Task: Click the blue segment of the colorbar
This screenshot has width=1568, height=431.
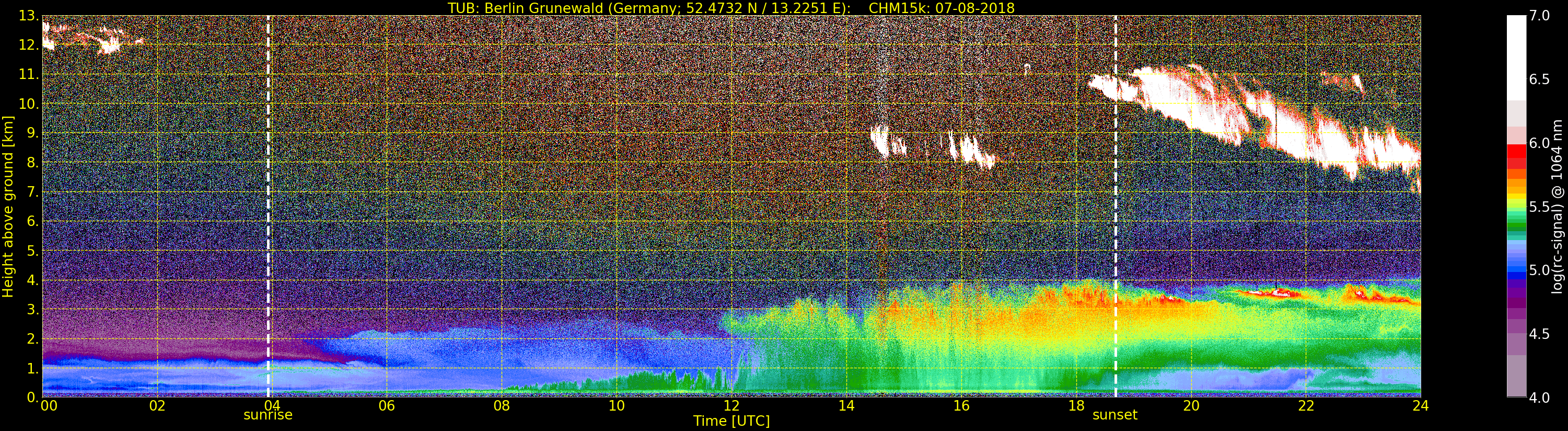Action: [1516, 270]
